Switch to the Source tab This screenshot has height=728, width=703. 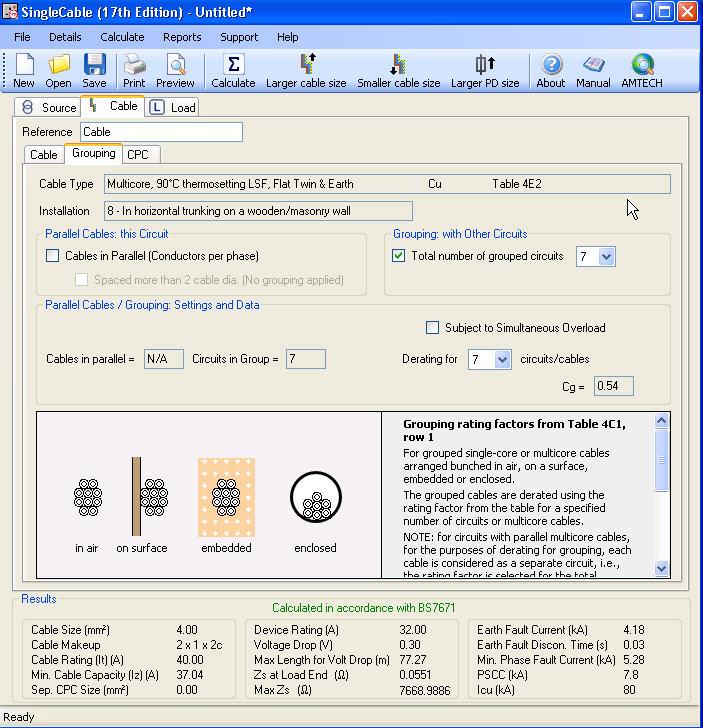coord(49,108)
